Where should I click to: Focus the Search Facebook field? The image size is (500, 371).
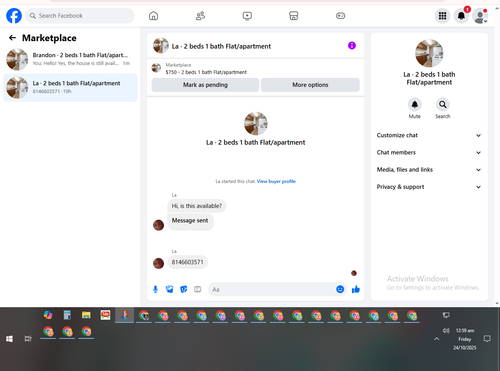coord(80,16)
